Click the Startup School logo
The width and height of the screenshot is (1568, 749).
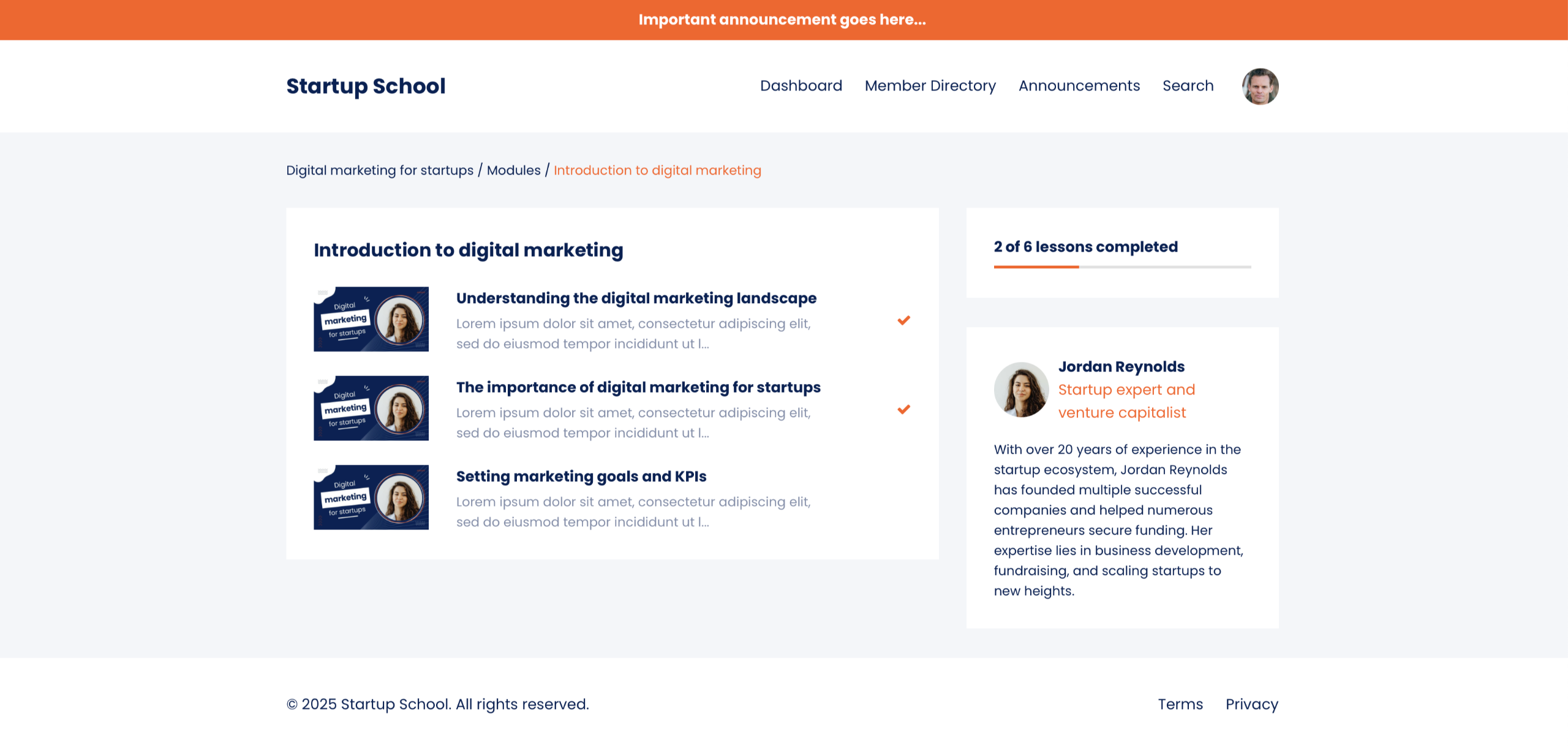tap(366, 86)
